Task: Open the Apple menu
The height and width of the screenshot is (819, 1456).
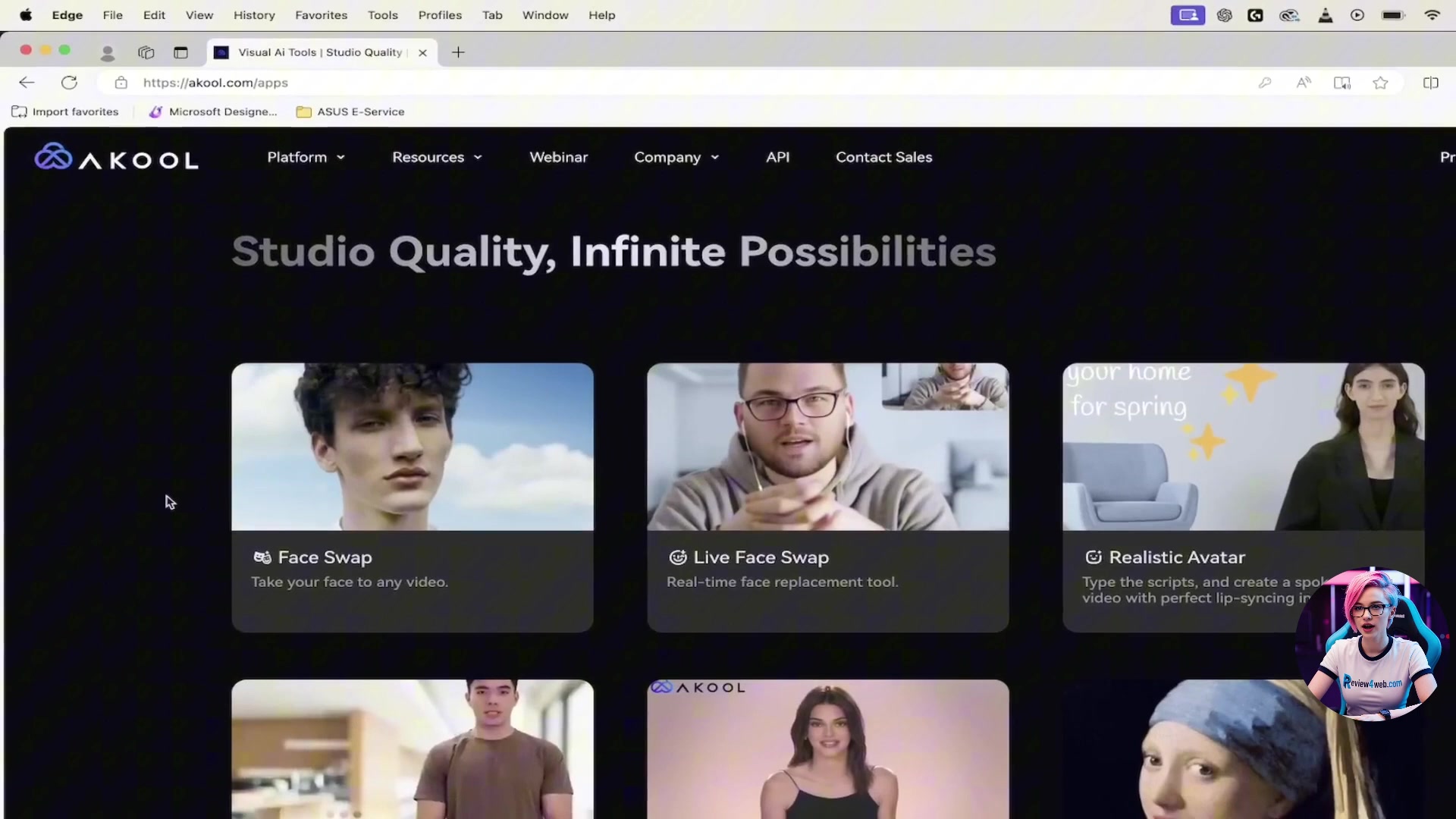Action: (x=26, y=15)
